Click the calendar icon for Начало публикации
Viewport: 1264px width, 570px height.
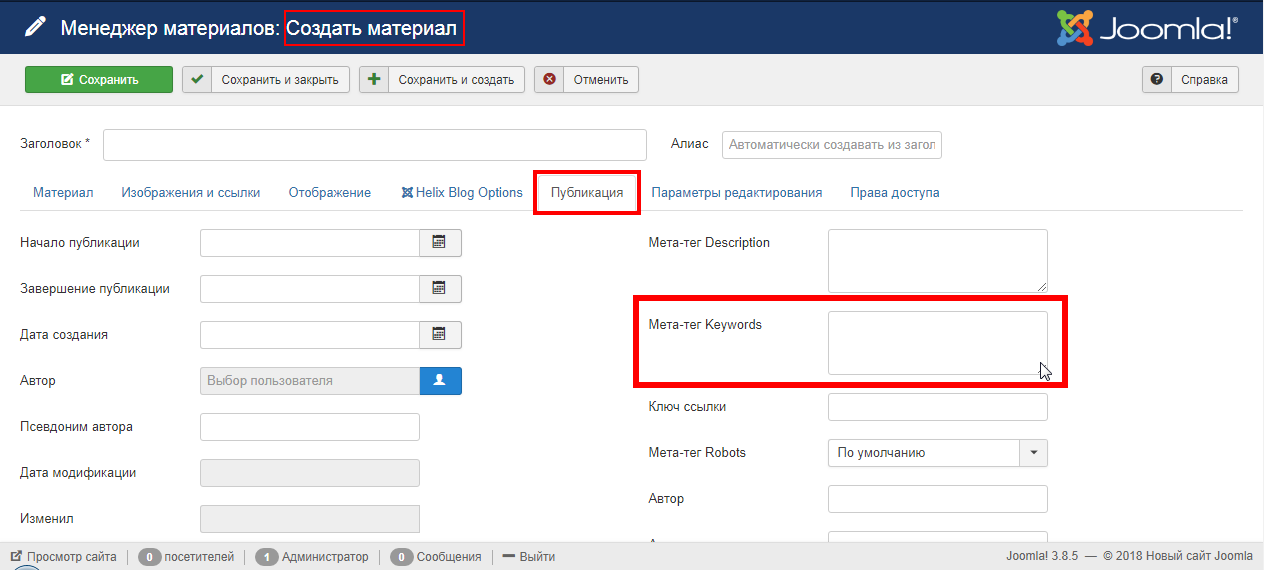[439, 243]
